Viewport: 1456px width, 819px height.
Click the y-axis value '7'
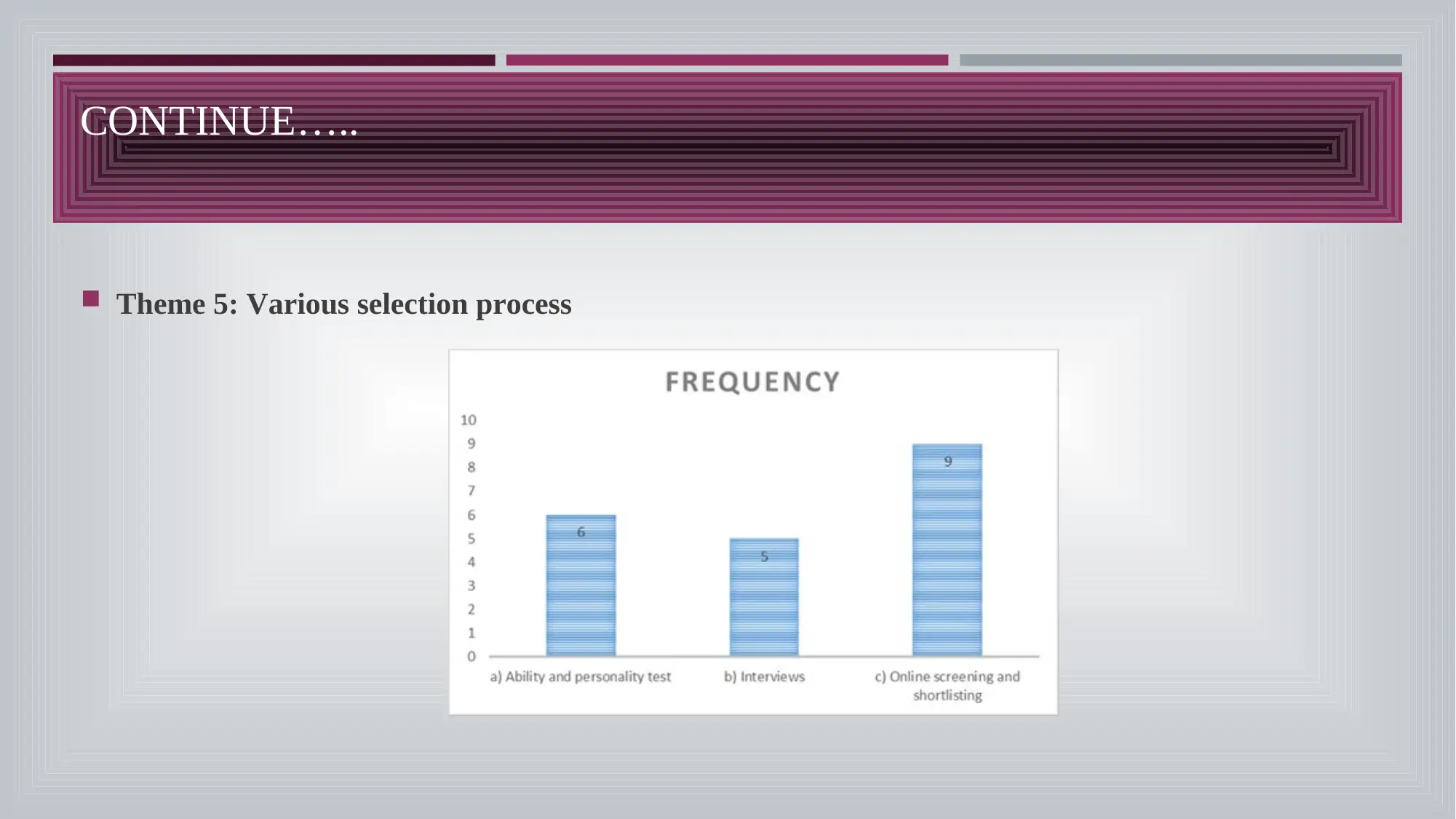[472, 491]
